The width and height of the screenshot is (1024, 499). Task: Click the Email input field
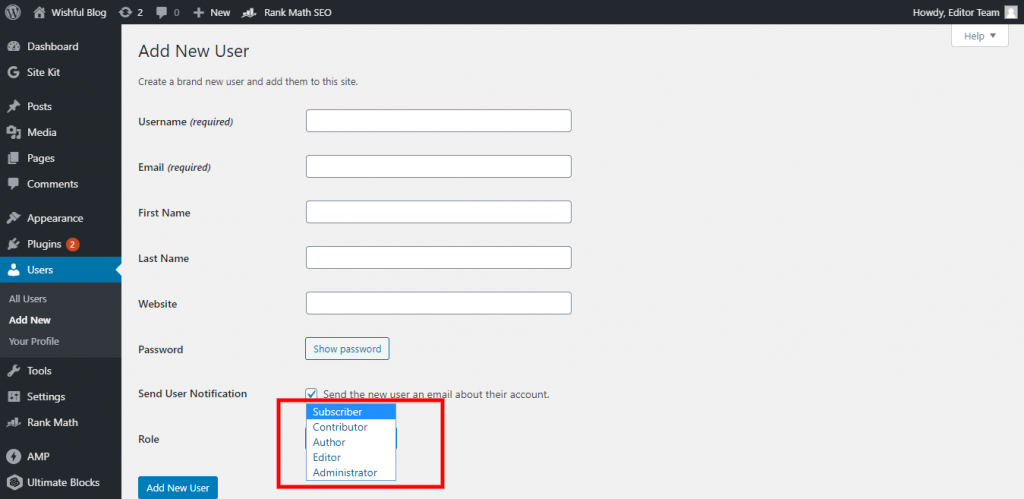[439, 167]
